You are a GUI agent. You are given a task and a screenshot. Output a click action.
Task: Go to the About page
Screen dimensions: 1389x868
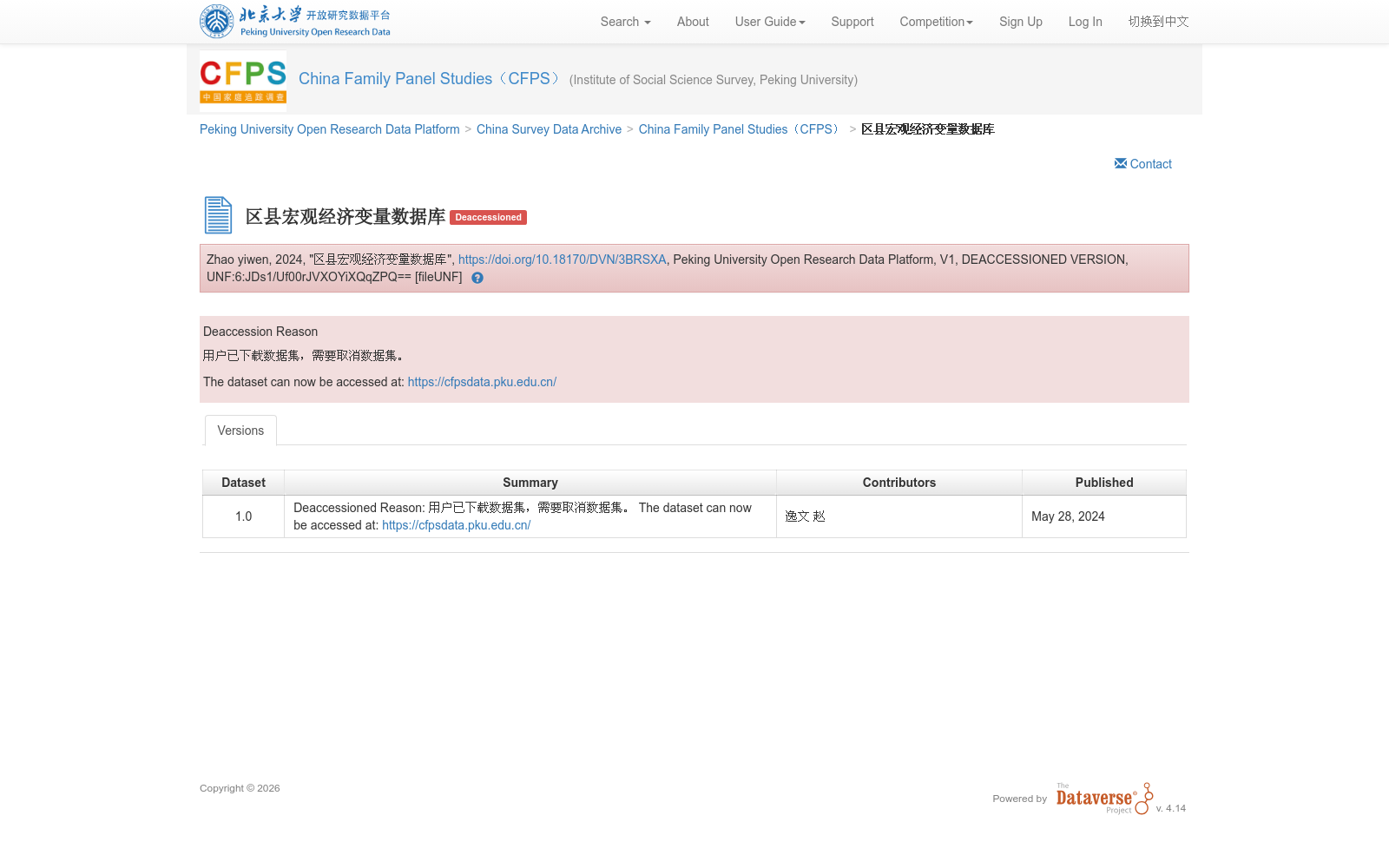pos(693,22)
